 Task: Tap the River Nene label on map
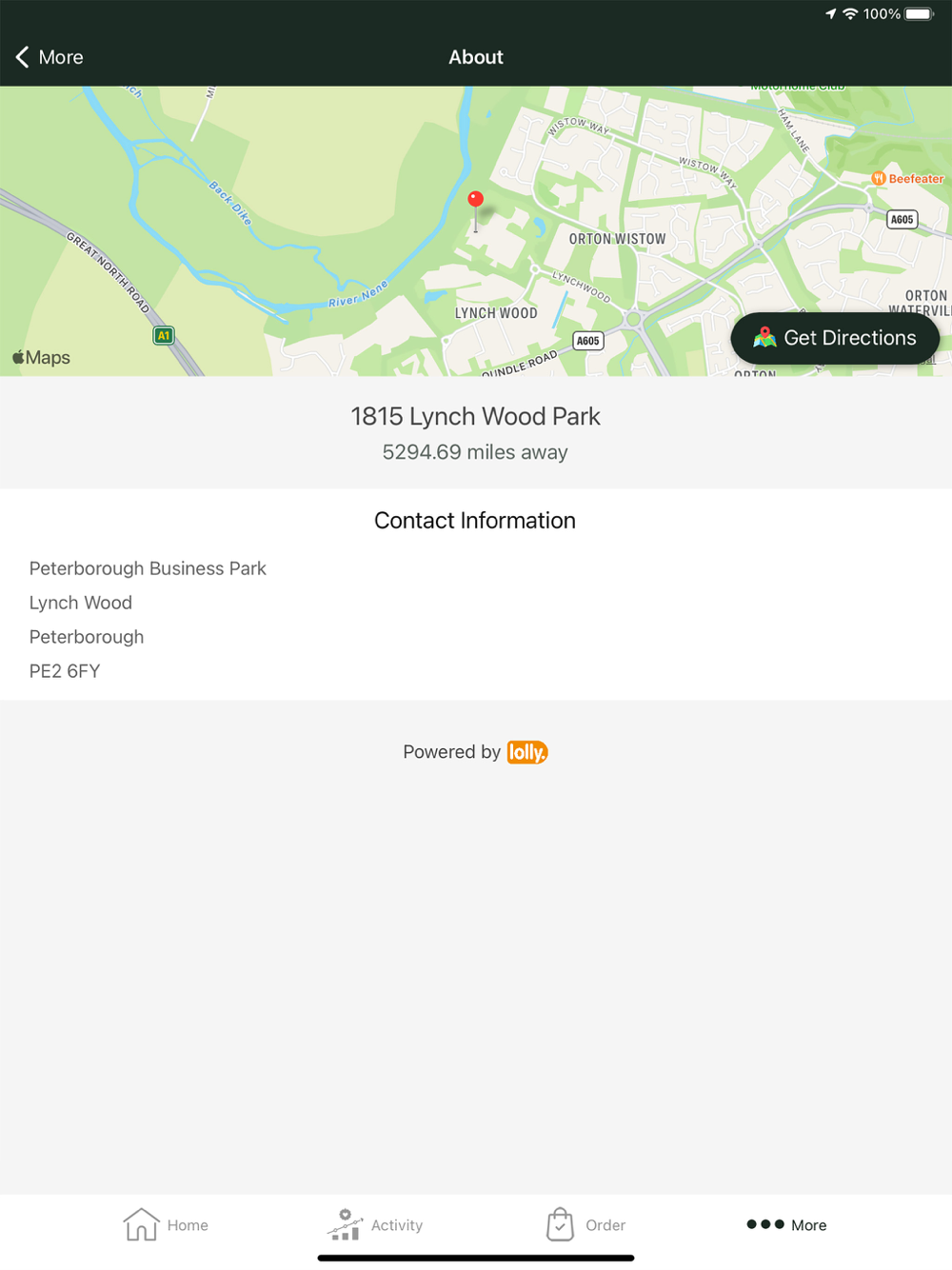pos(358,294)
